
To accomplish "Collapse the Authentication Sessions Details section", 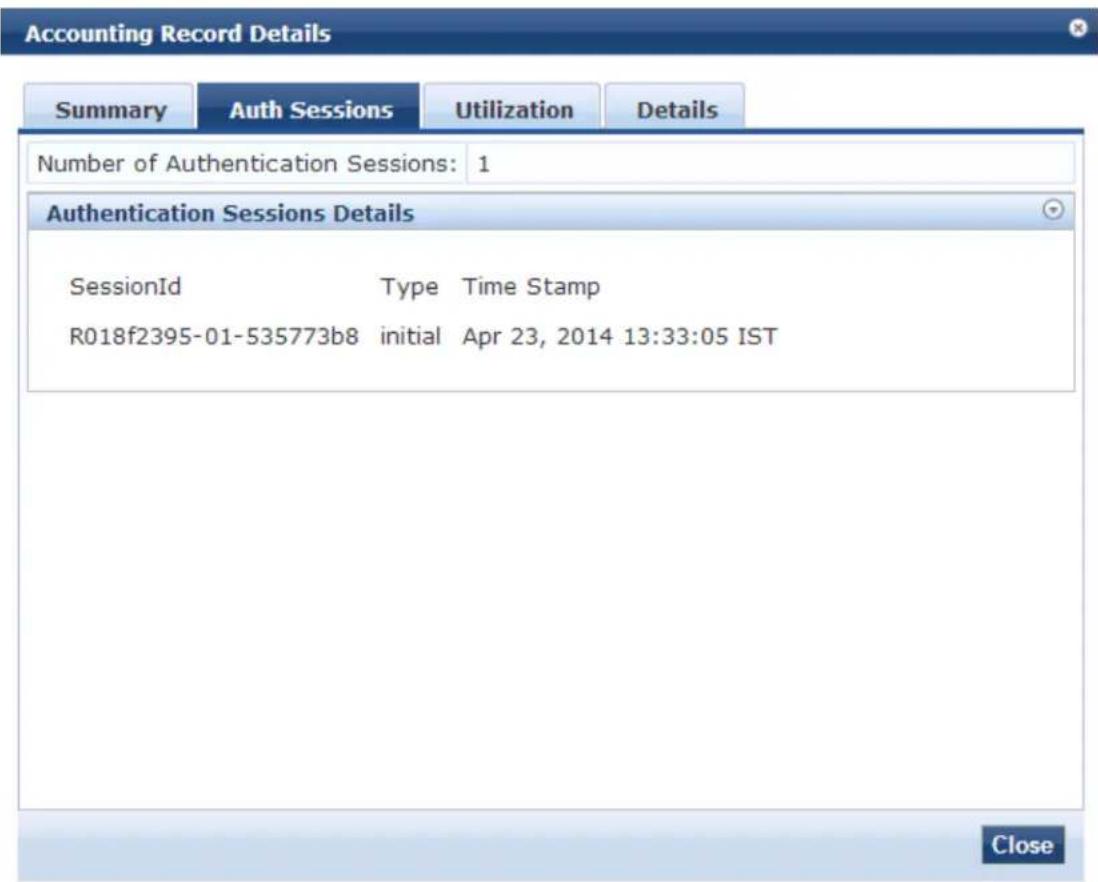I will [x=1052, y=209].
